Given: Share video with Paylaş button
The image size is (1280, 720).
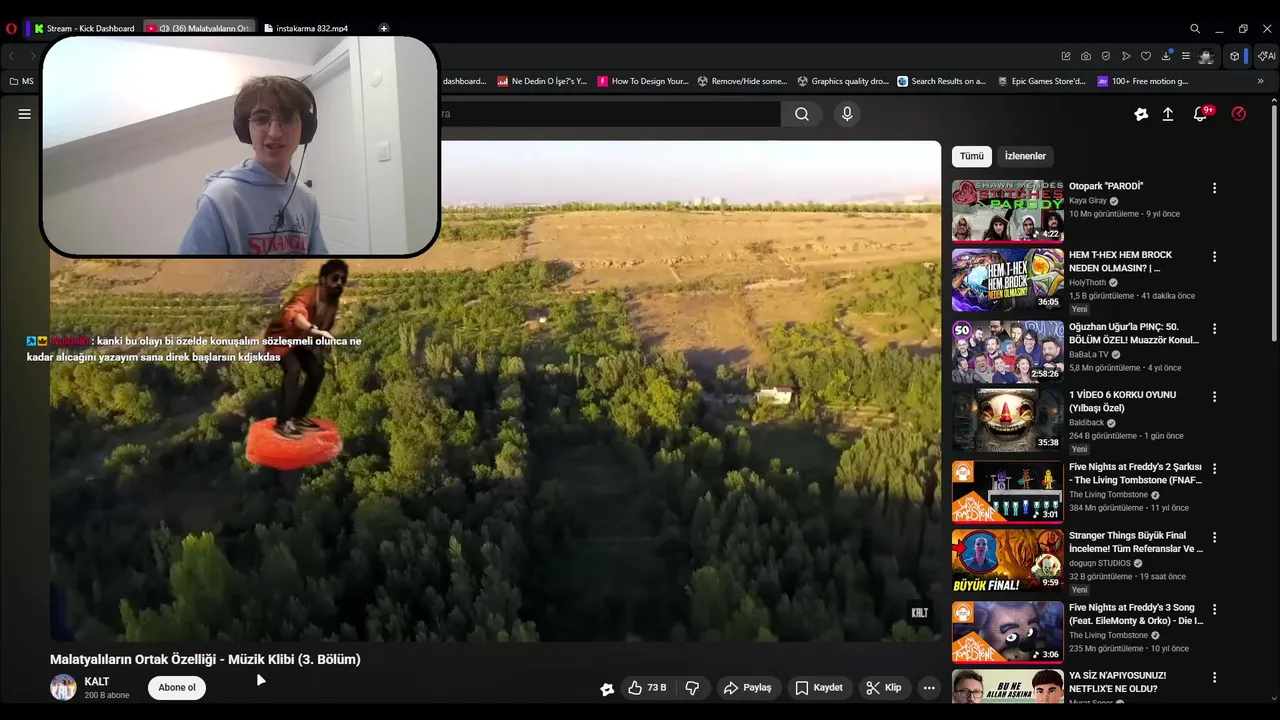Looking at the screenshot, I should tap(748, 688).
